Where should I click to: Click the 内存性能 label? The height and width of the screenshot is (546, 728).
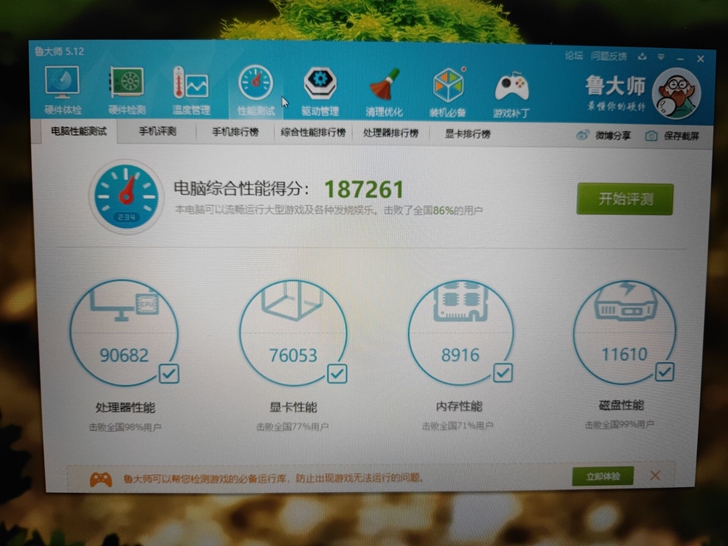[459, 406]
